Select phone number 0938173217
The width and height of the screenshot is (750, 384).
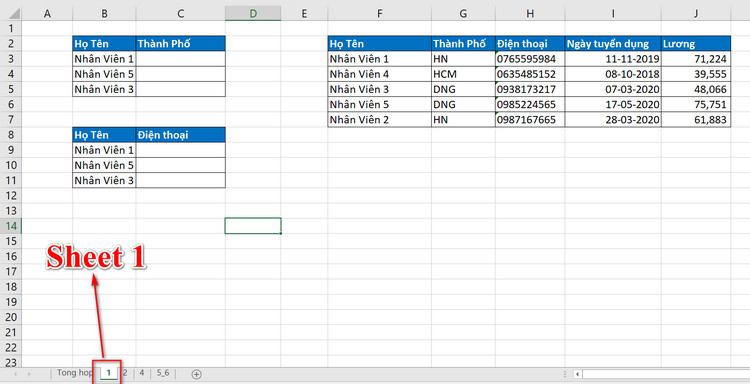coord(530,89)
